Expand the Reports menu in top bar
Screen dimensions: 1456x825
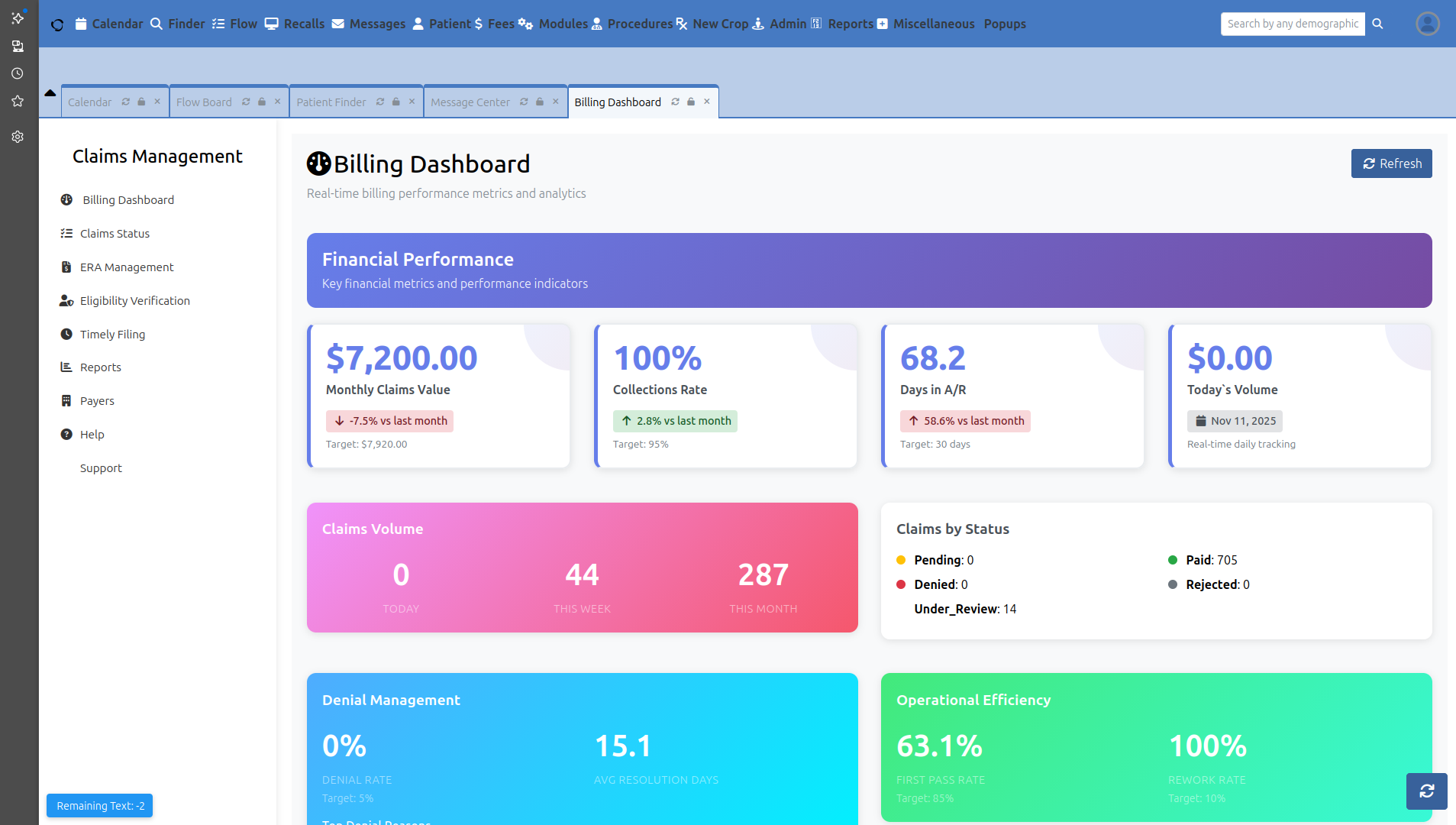842,24
